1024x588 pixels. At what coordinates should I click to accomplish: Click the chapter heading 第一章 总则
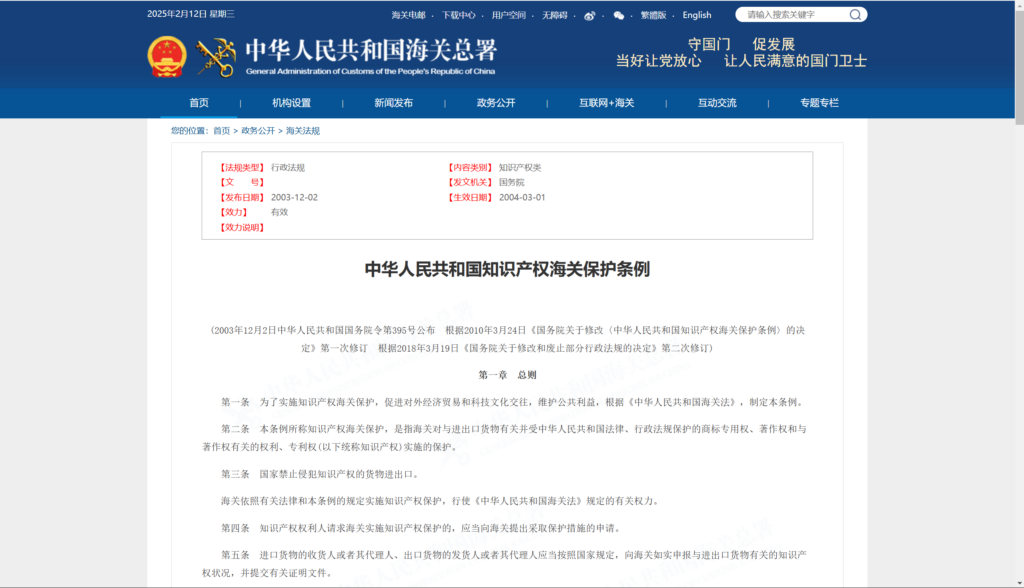click(x=507, y=375)
